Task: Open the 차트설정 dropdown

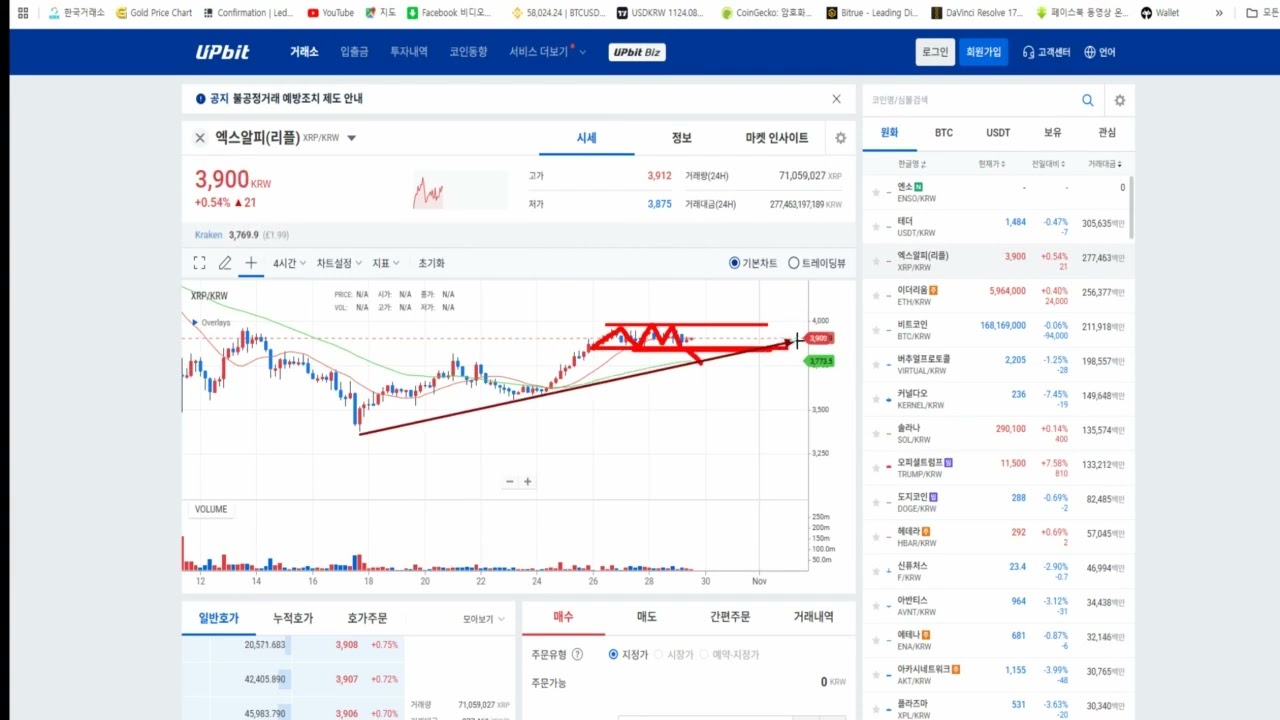Action: pos(339,263)
